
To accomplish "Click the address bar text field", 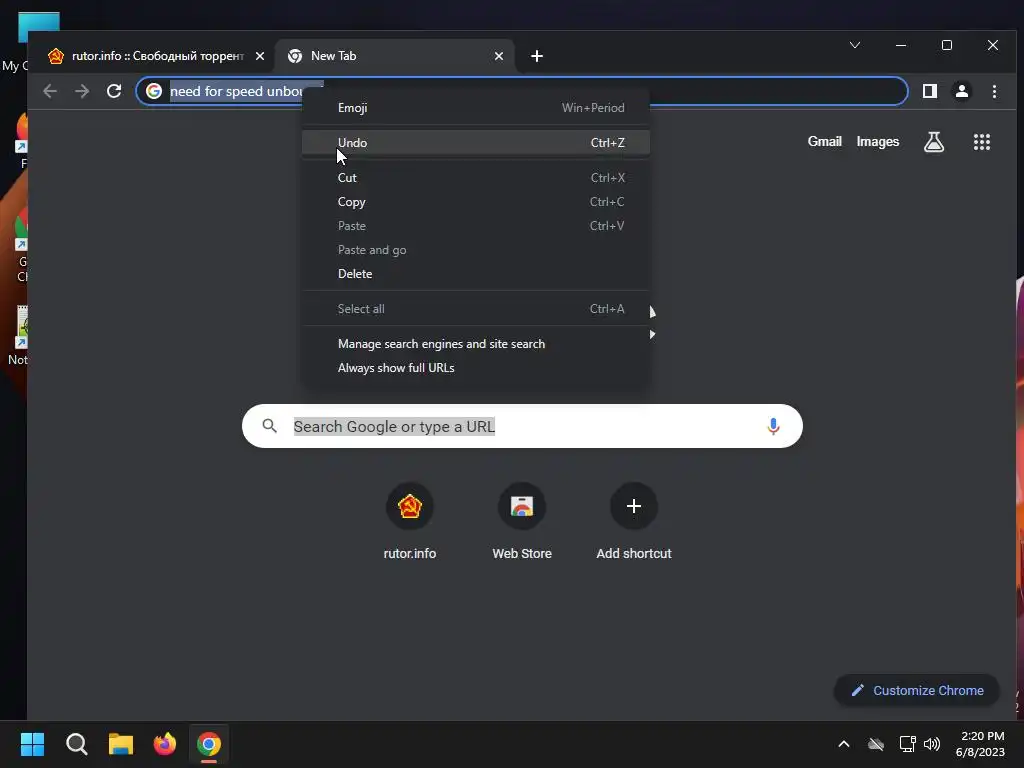I will tap(522, 91).
